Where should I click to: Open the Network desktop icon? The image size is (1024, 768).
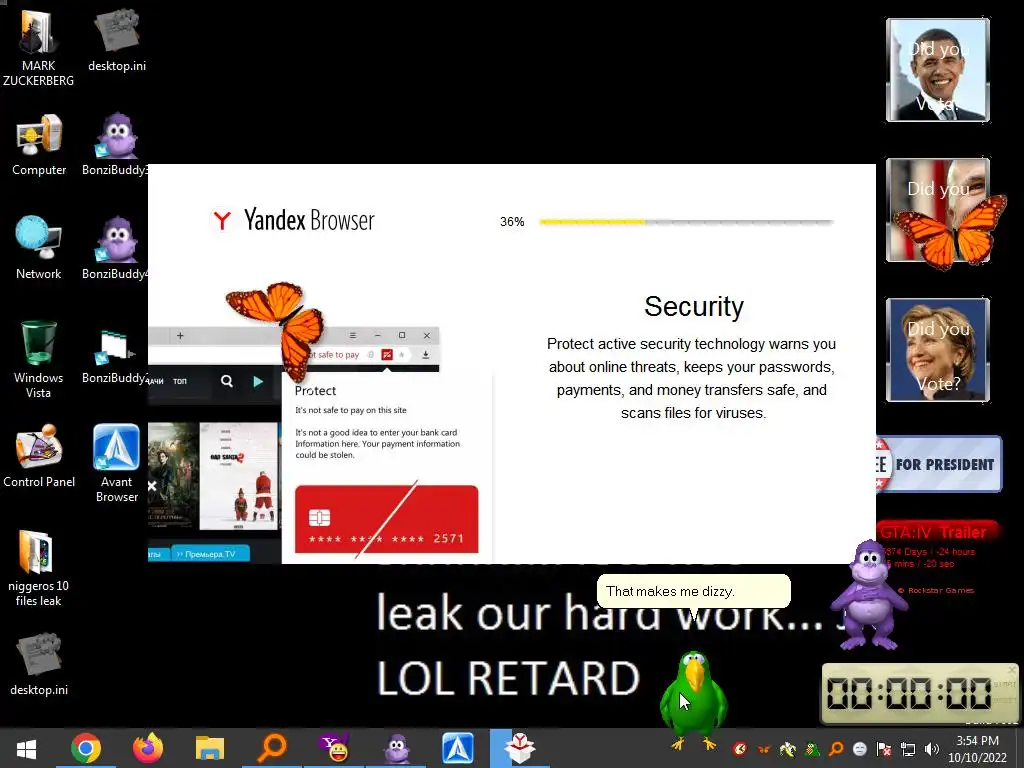[x=39, y=249]
